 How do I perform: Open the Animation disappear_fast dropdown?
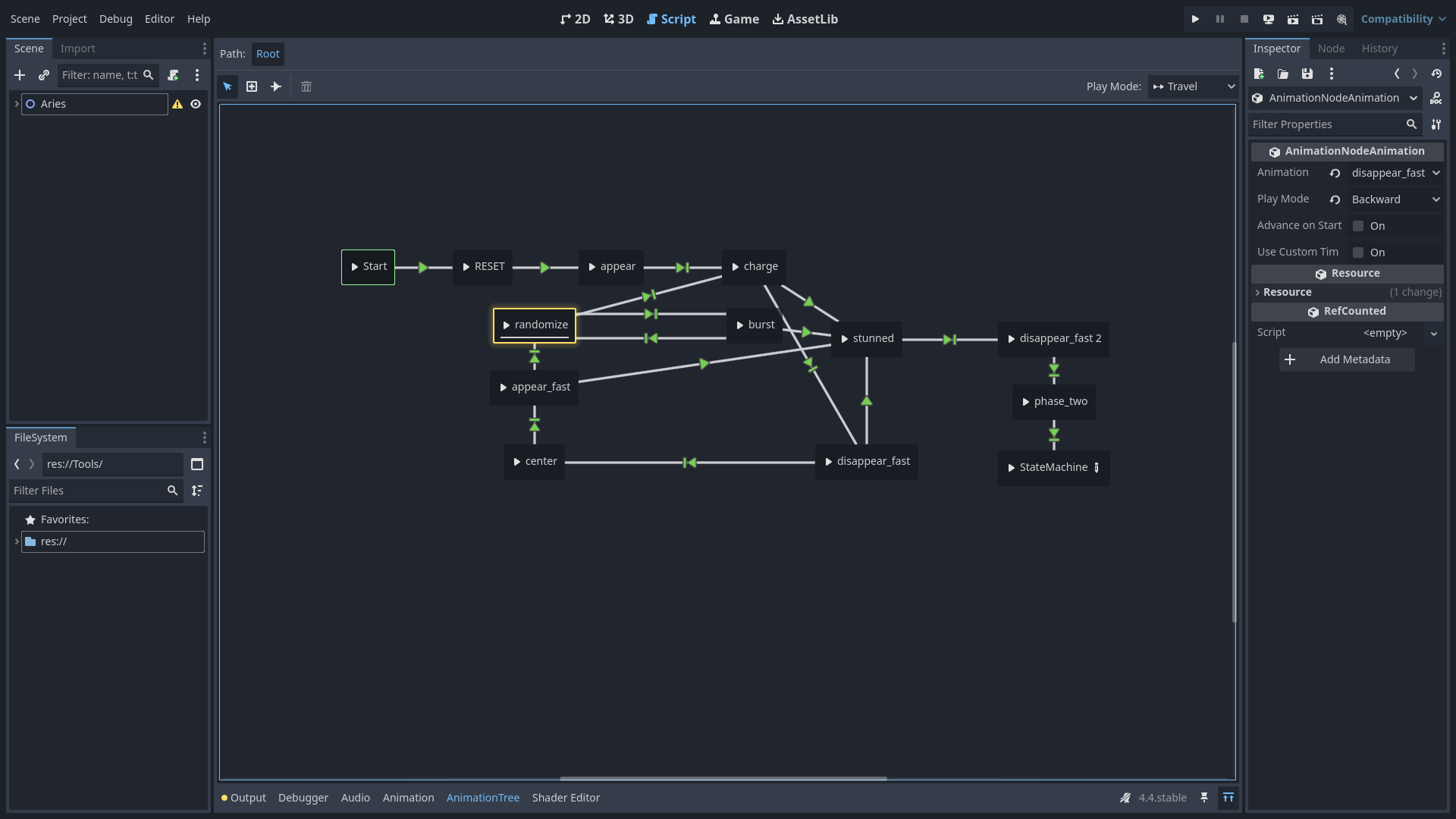tap(1395, 173)
